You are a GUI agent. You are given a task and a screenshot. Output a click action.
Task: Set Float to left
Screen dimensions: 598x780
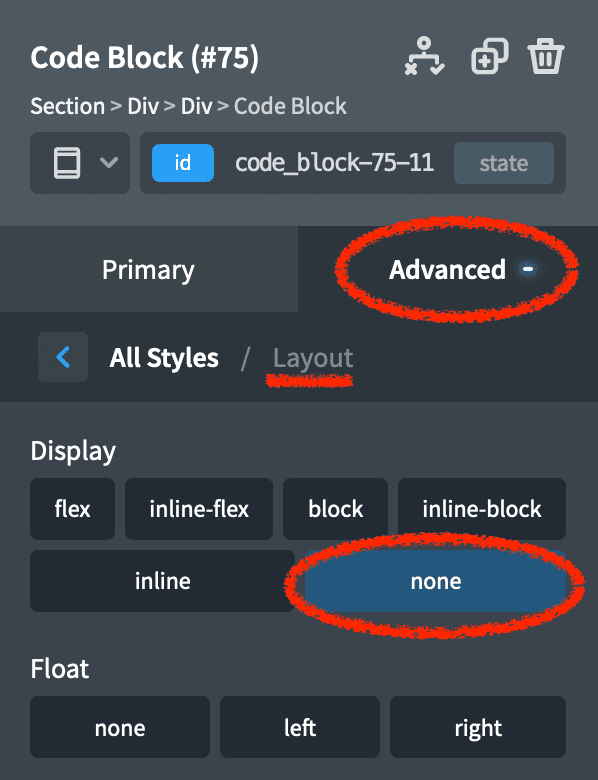click(x=300, y=727)
